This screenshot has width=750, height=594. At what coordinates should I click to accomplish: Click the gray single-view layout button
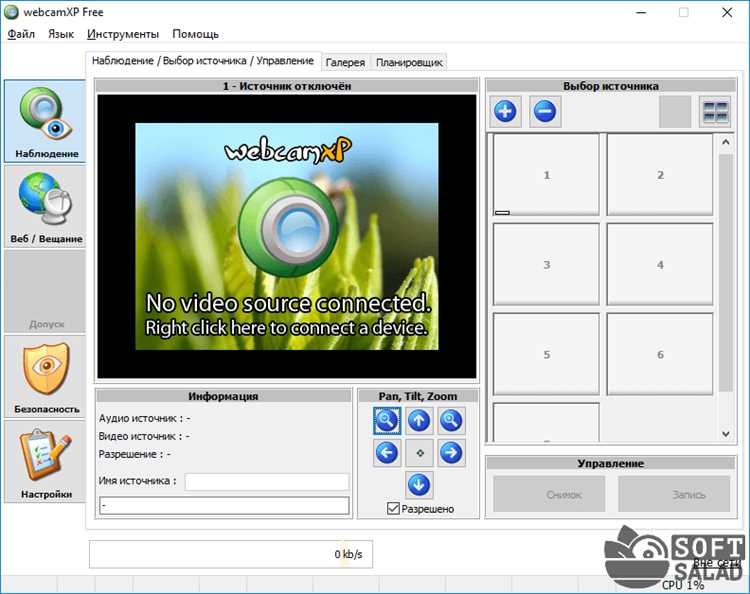(x=675, y=111)
